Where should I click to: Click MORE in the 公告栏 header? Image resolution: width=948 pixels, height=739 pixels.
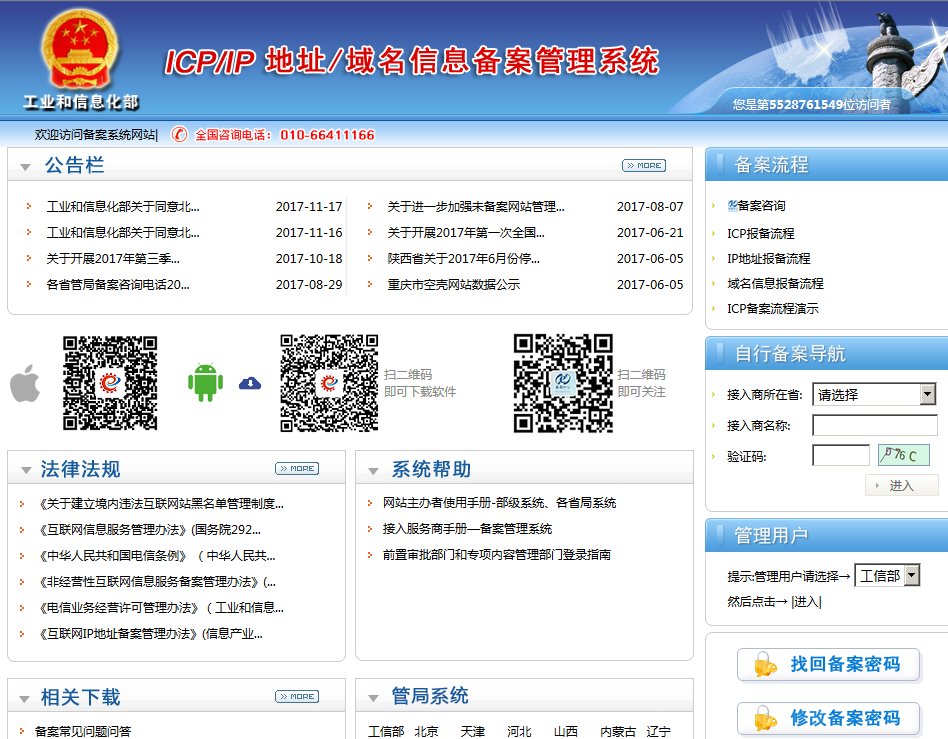(x=644, y=165)
